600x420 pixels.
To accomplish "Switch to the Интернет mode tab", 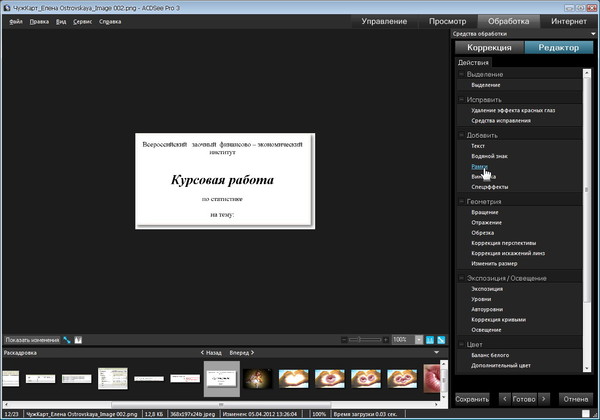I will coord(569,21).
